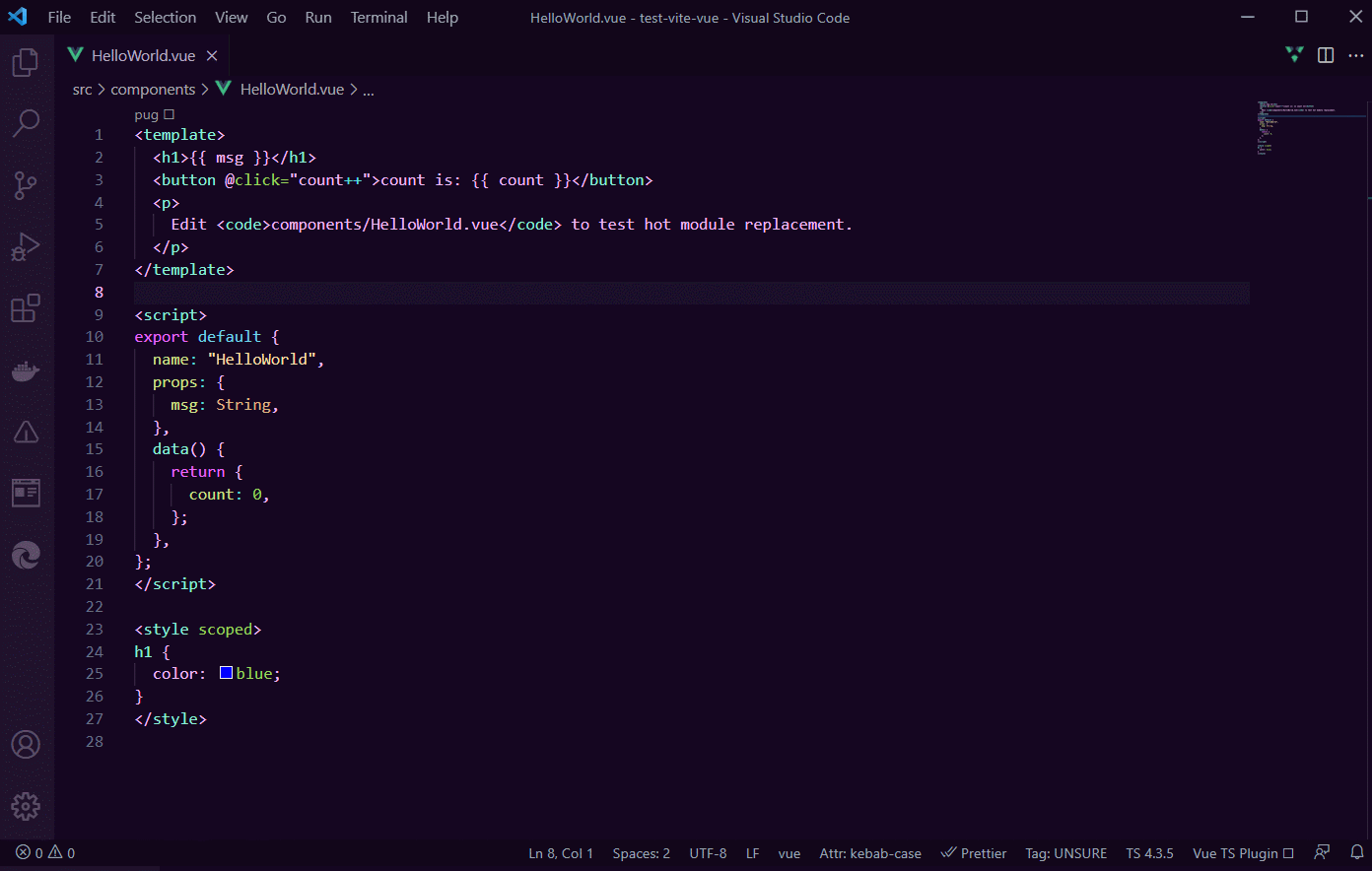Click the Prettier status bar item

tap(974, 853)
